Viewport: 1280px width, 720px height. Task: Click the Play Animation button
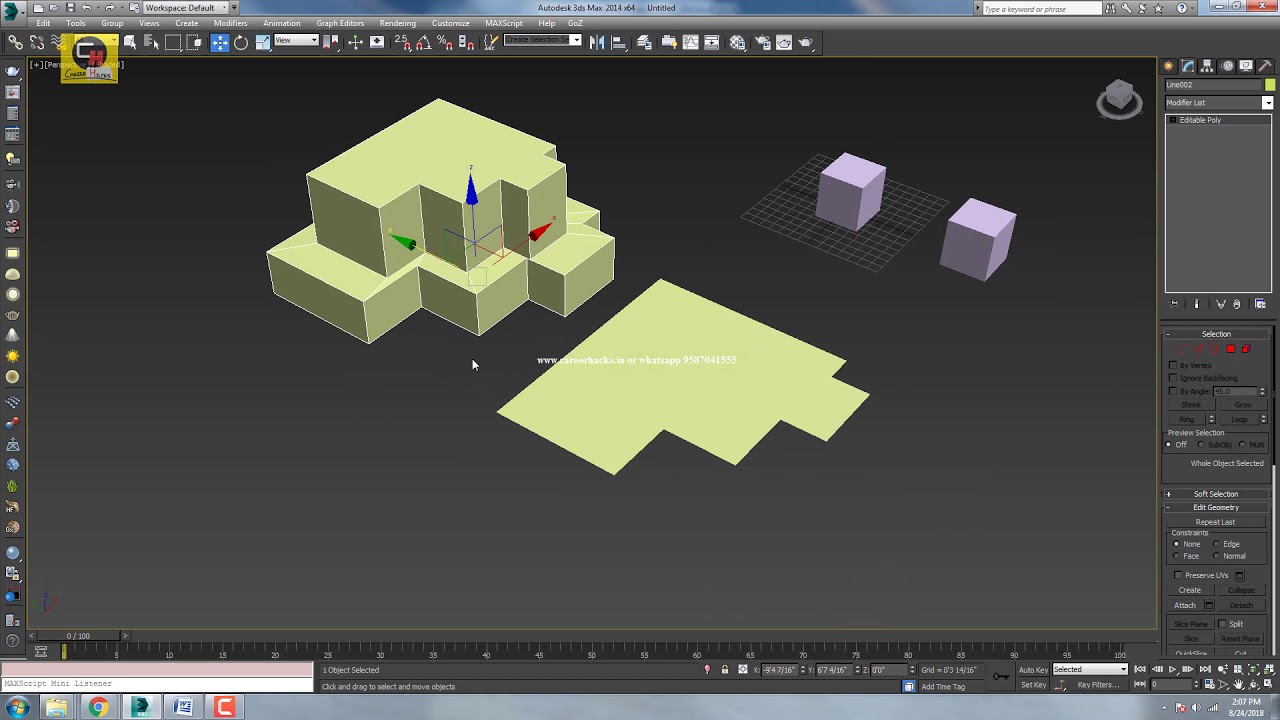(x=1172, y=670)
